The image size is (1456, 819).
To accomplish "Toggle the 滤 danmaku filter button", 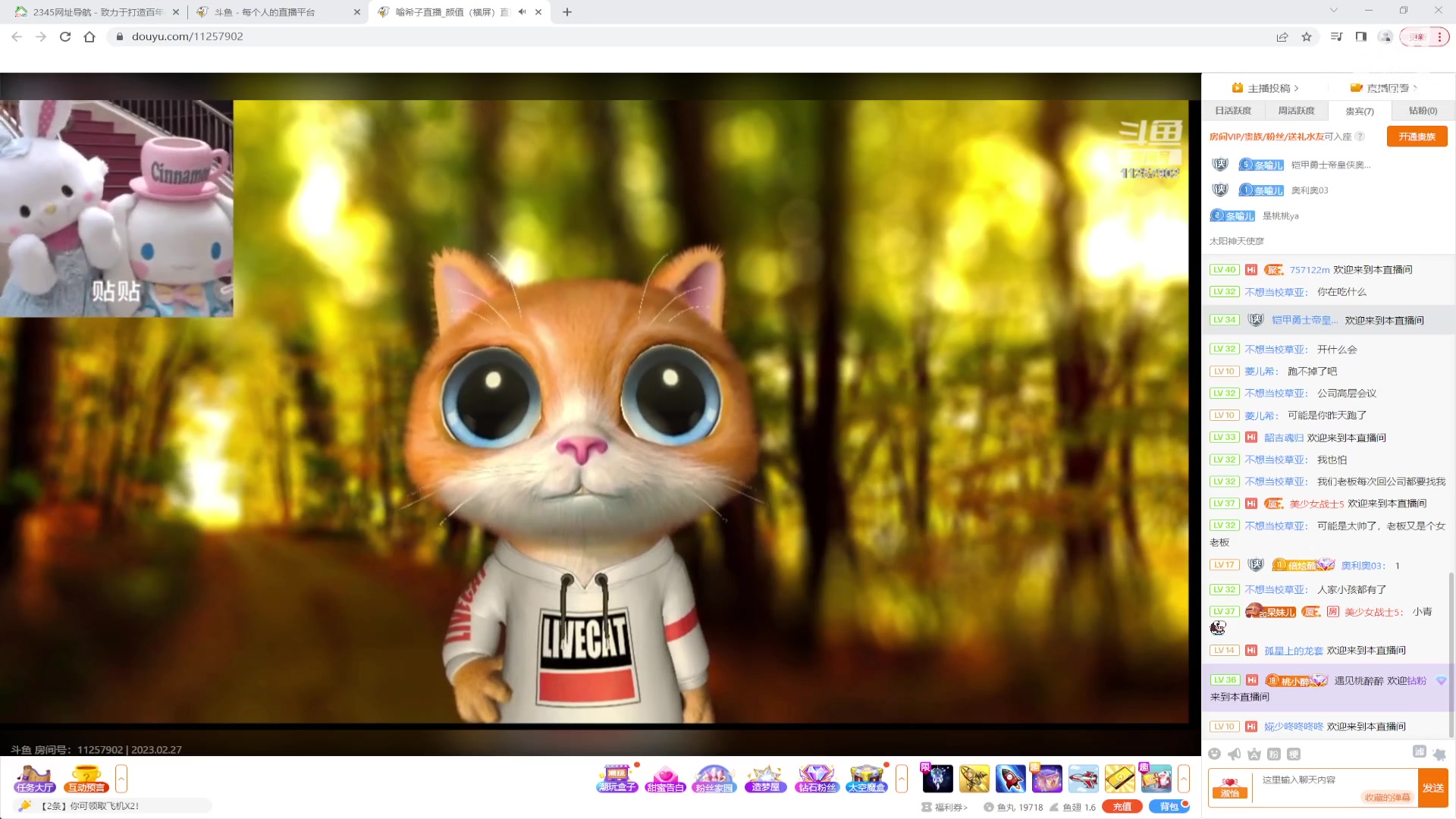I will click(1420, 752).
